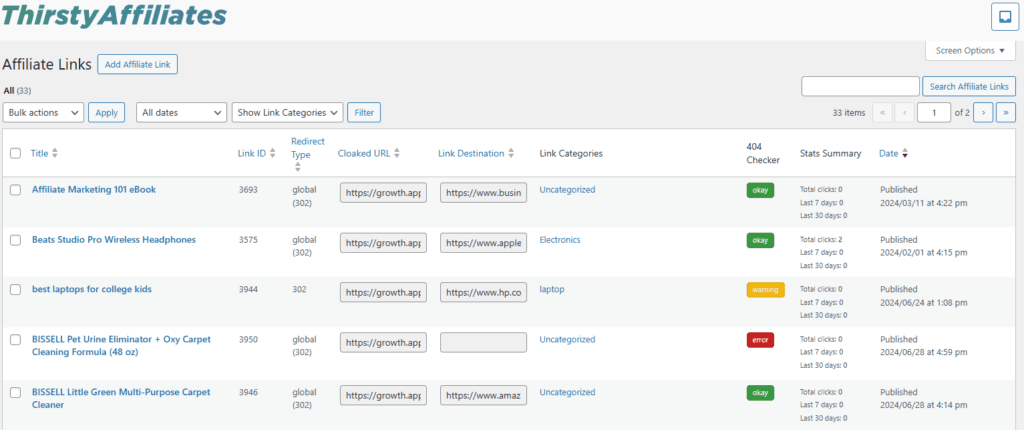The image size is (1024, 430).
Task: Focus the search affiliate links field
Action: pyautogui.click(x=860, y=86)
